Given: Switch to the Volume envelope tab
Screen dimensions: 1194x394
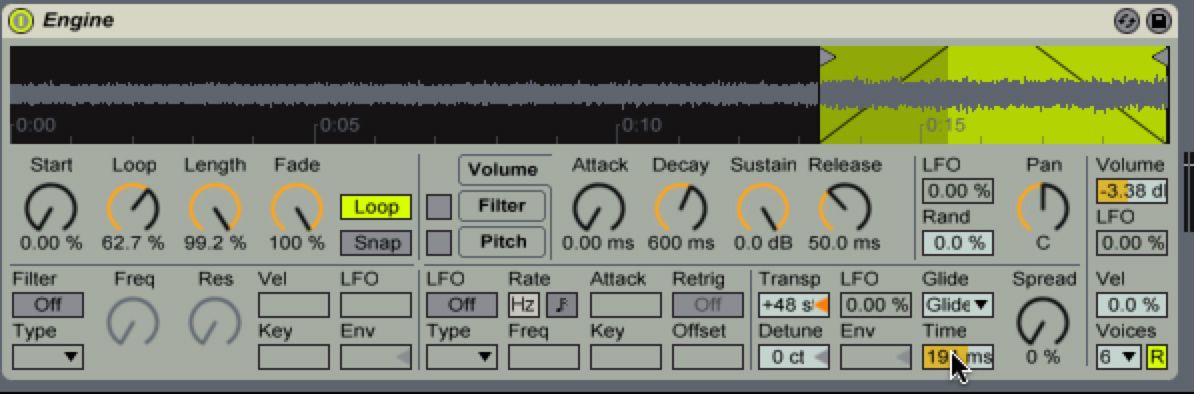Looking at the screenshot, I should click(x=503, y=169).
